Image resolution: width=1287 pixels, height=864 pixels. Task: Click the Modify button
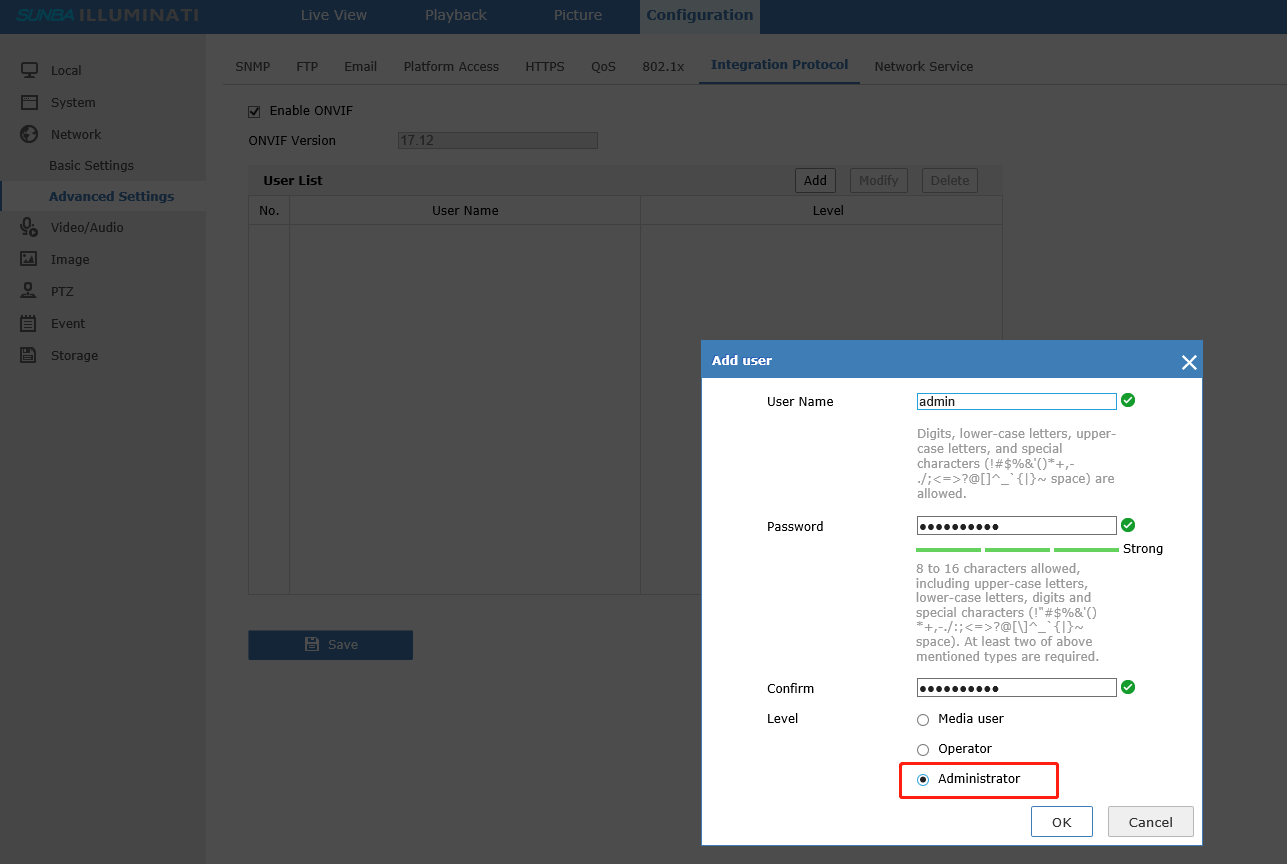[878, 180]
